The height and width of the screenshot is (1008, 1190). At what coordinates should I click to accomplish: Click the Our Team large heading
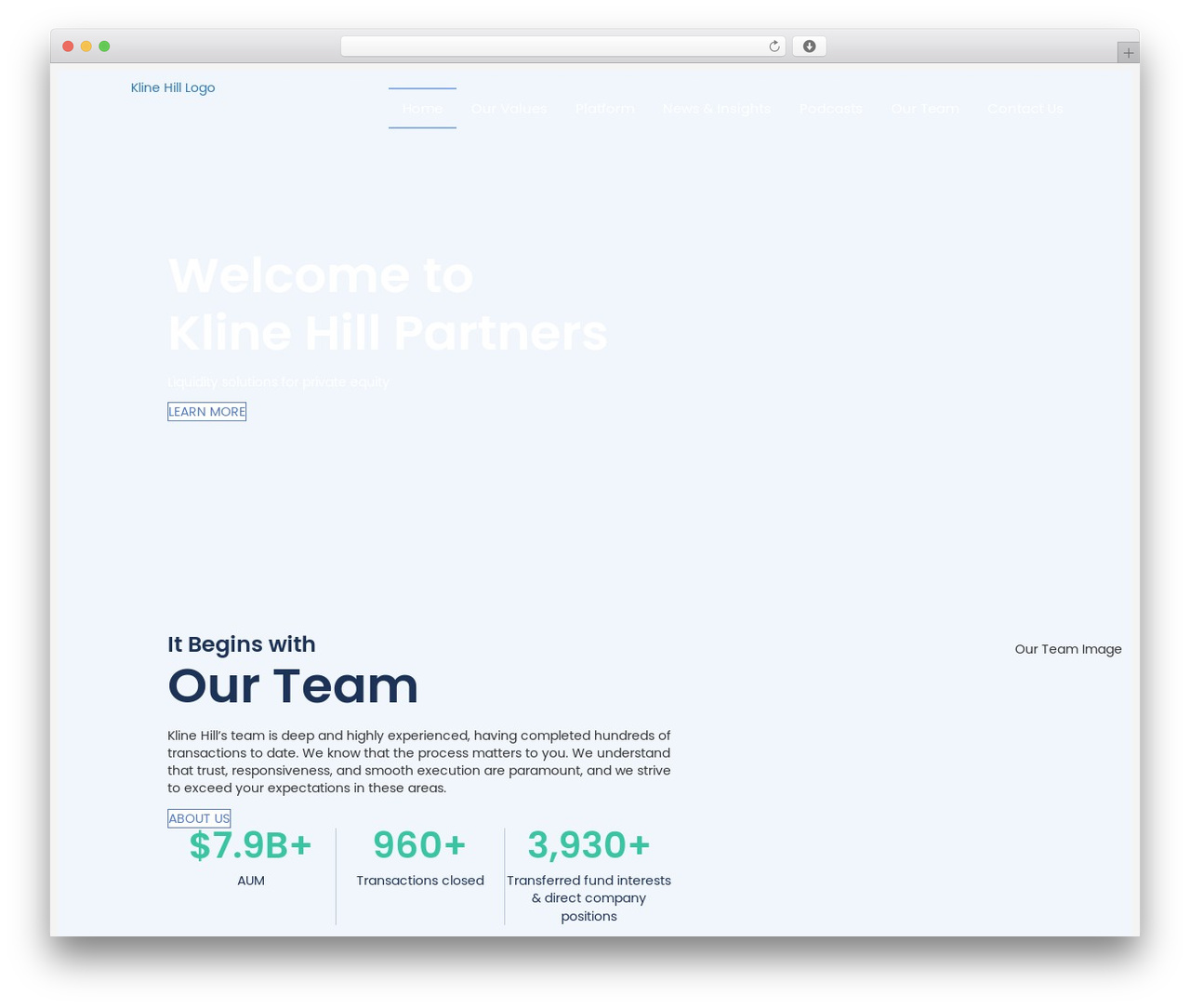tap(293, 685)
